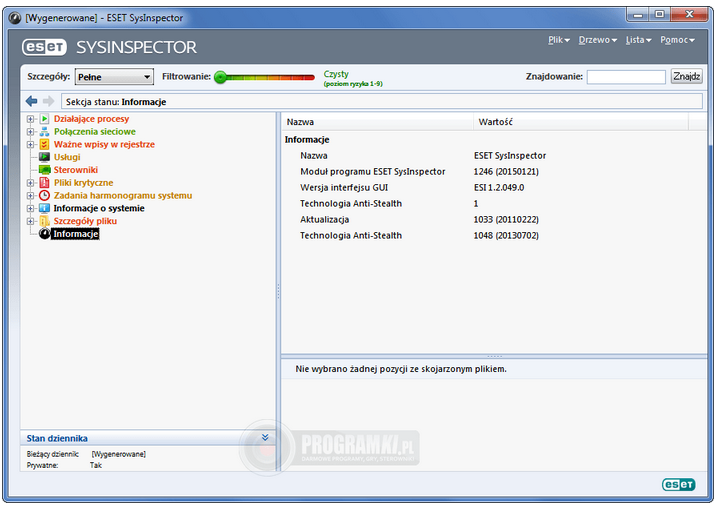The width and height of the screenshot is (718, 507).
Task: Click the Sterowniki driver icon
Action: [44, 170]
